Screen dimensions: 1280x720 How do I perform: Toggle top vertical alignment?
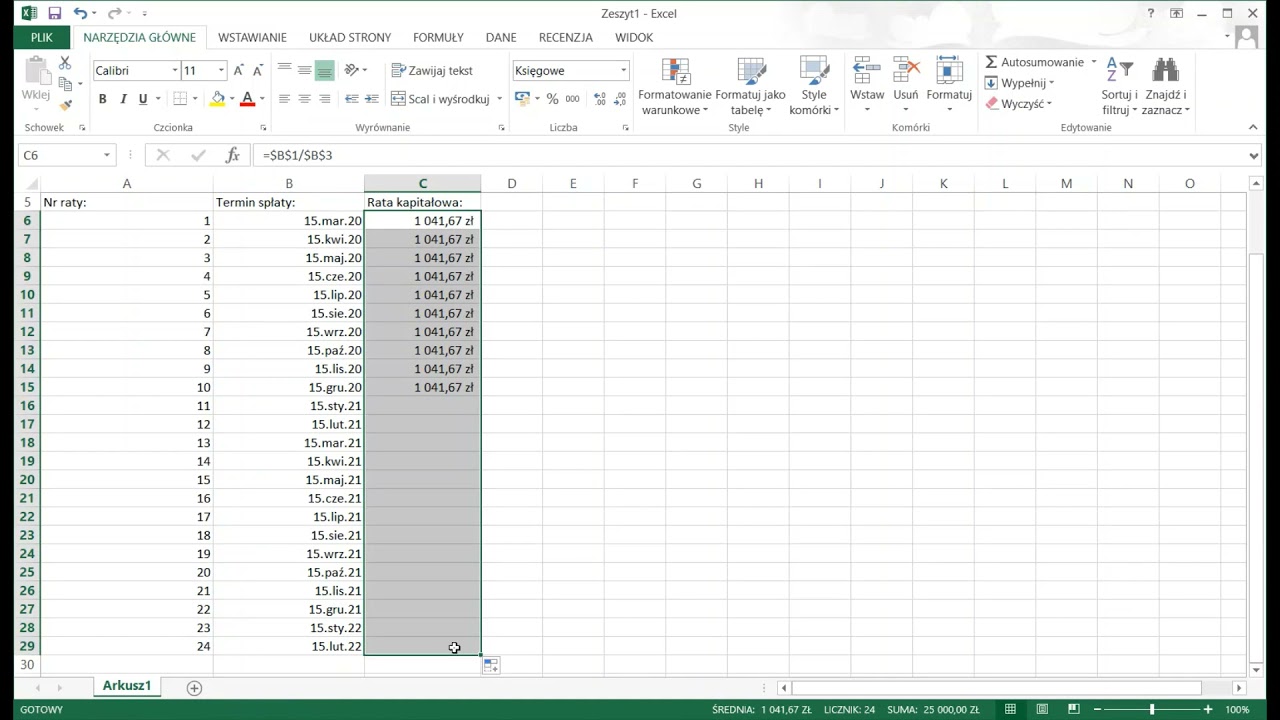click(x=284, y=70)
